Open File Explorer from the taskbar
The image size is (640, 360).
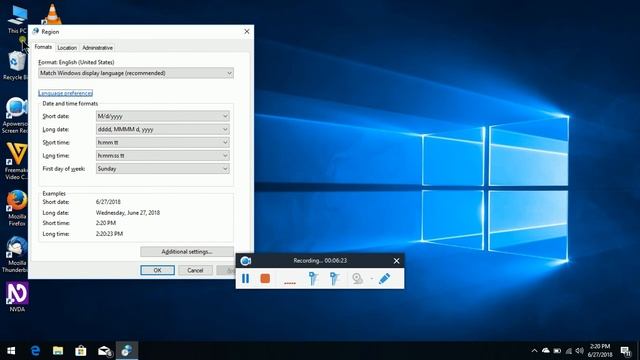[58, 351]
